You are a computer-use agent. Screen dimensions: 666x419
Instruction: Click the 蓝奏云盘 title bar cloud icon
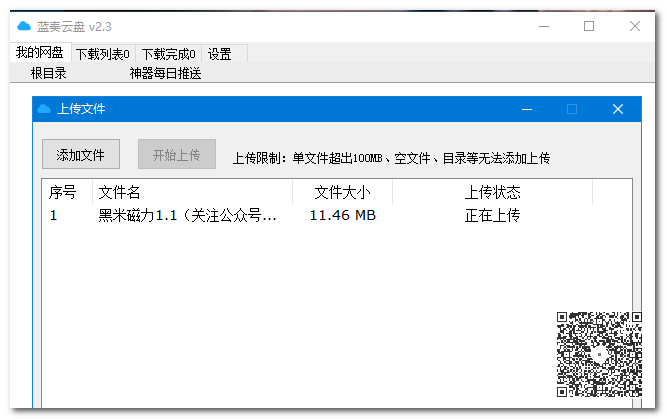click(24, 26)
